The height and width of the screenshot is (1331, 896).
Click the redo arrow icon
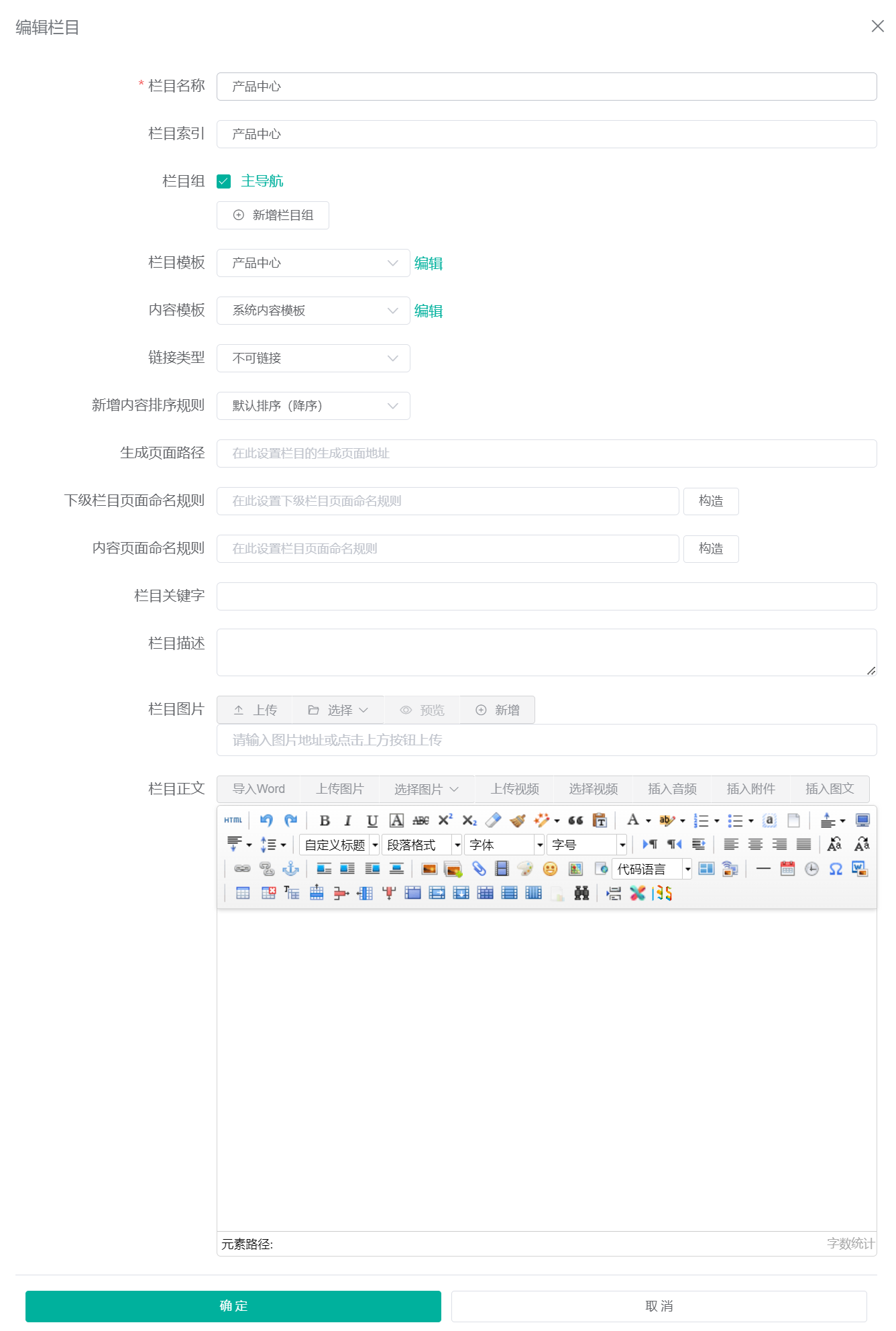290,820
